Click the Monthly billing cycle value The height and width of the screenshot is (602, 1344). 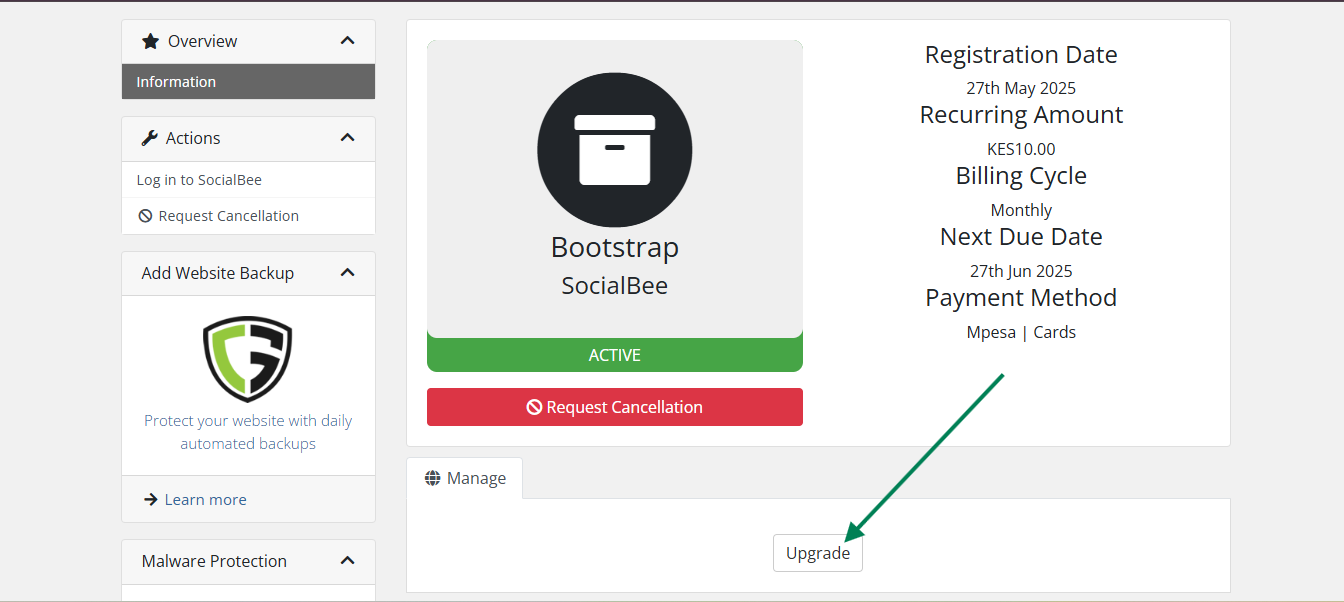point(1021,210)
